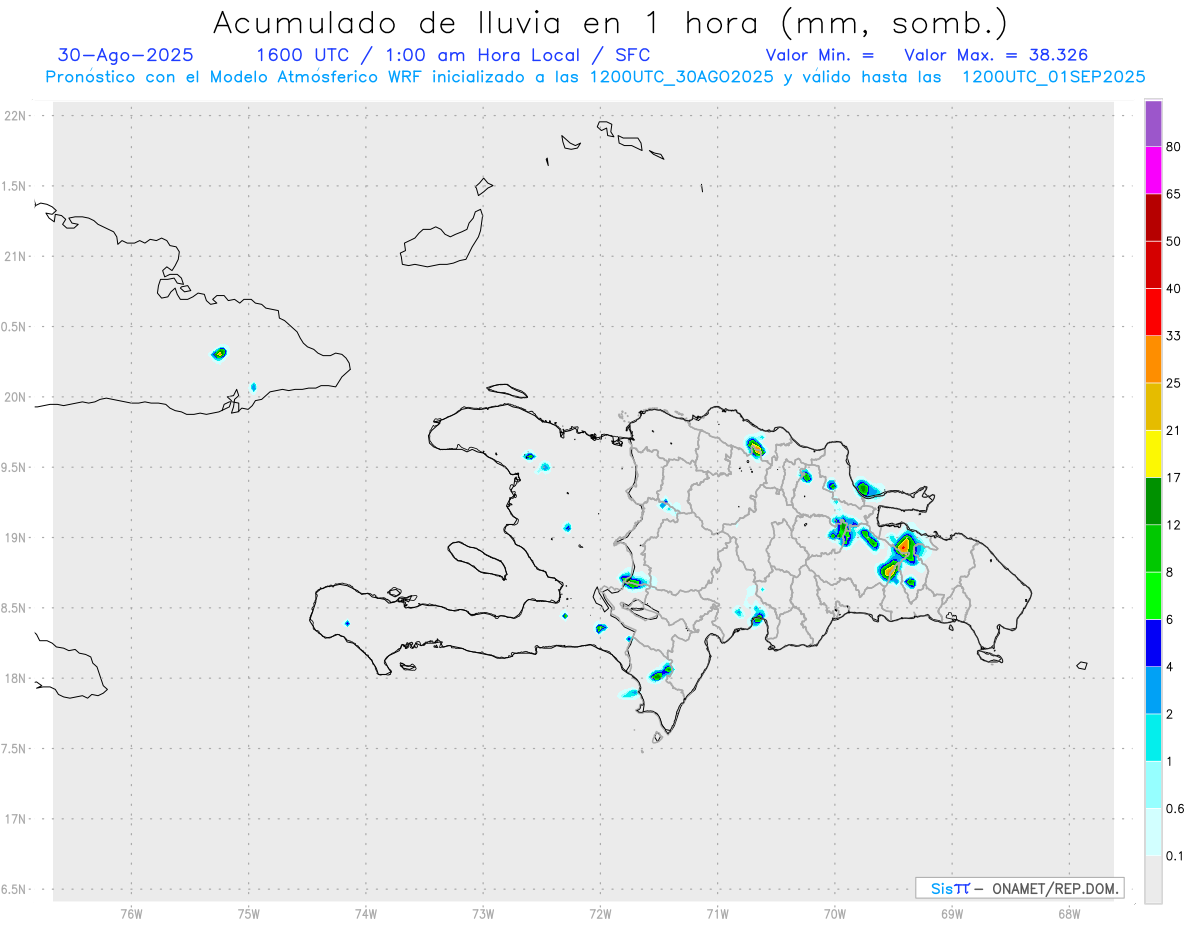Click the longitude label "72W"
Screen dimensions: 1200x927
tap(600, 914)
